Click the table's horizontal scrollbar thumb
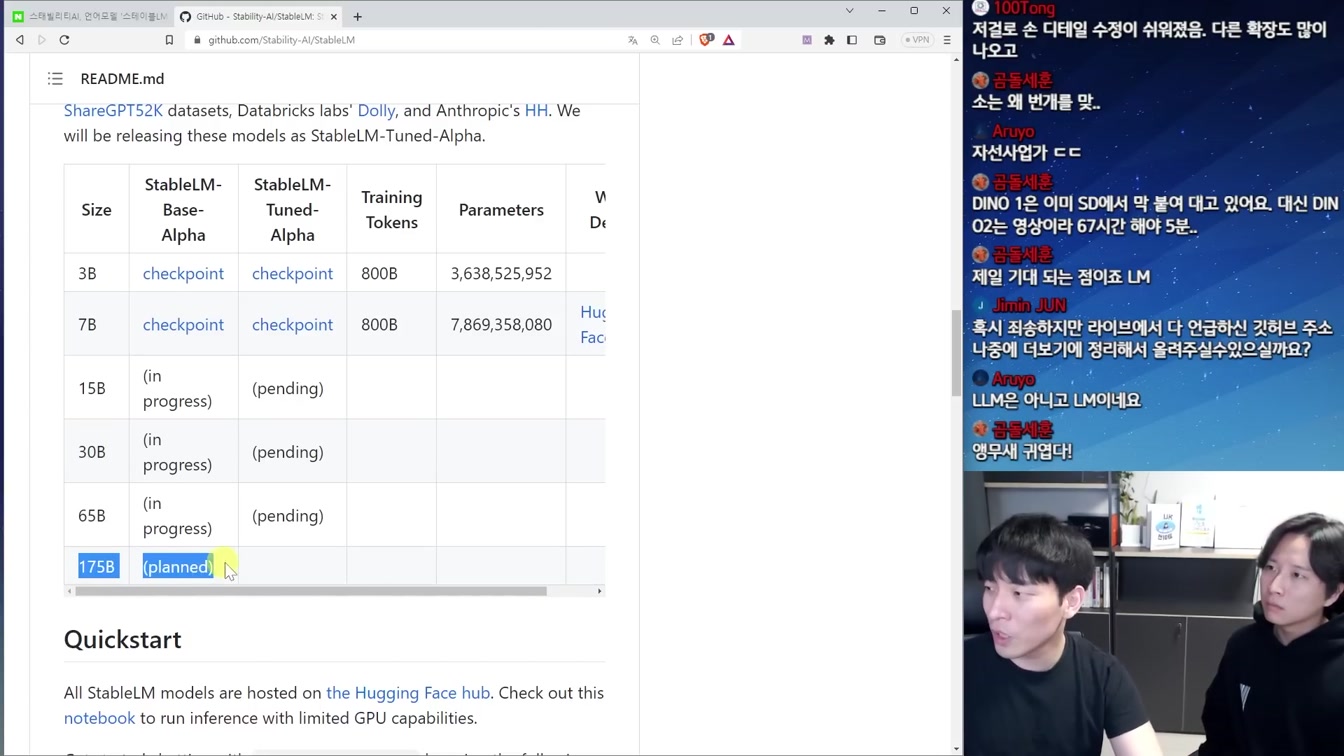The image size is (1344, 756). click(x=311, y=591)
